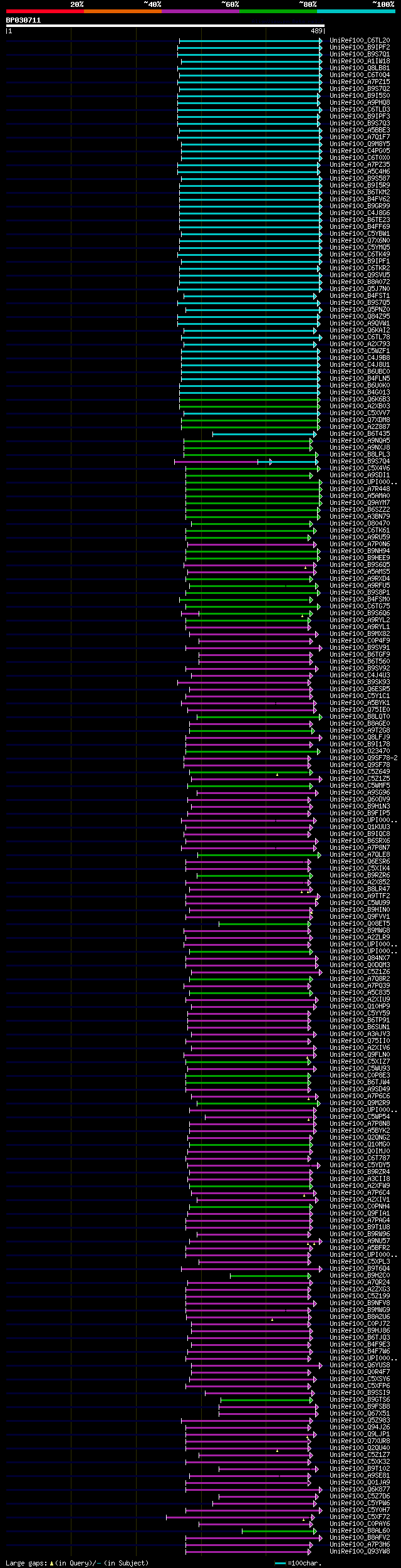Image resolution: width=401 pixels, height=1568 pixels.
Task: Select the UniRef100_Q9SF78-2 hit label
Action: click(x=363, y=758)
